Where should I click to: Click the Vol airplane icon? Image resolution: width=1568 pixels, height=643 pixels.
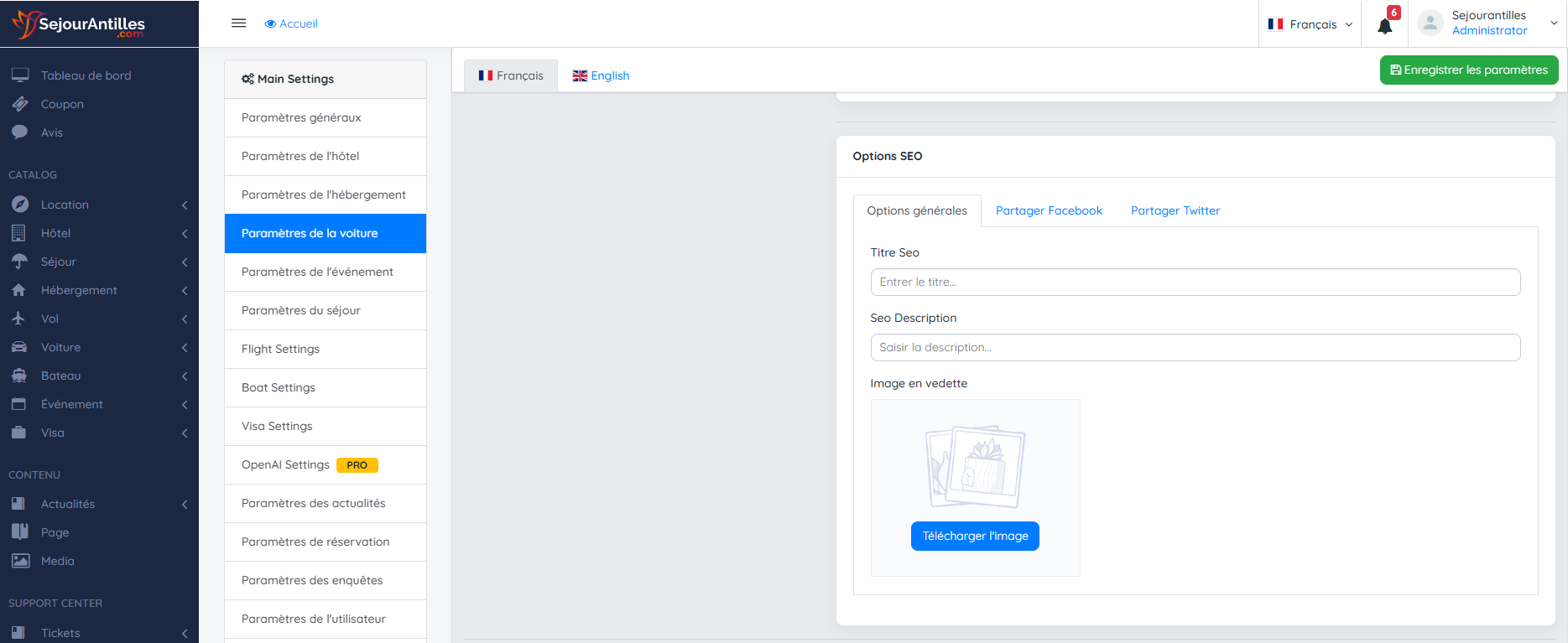(x=19, y=319)
